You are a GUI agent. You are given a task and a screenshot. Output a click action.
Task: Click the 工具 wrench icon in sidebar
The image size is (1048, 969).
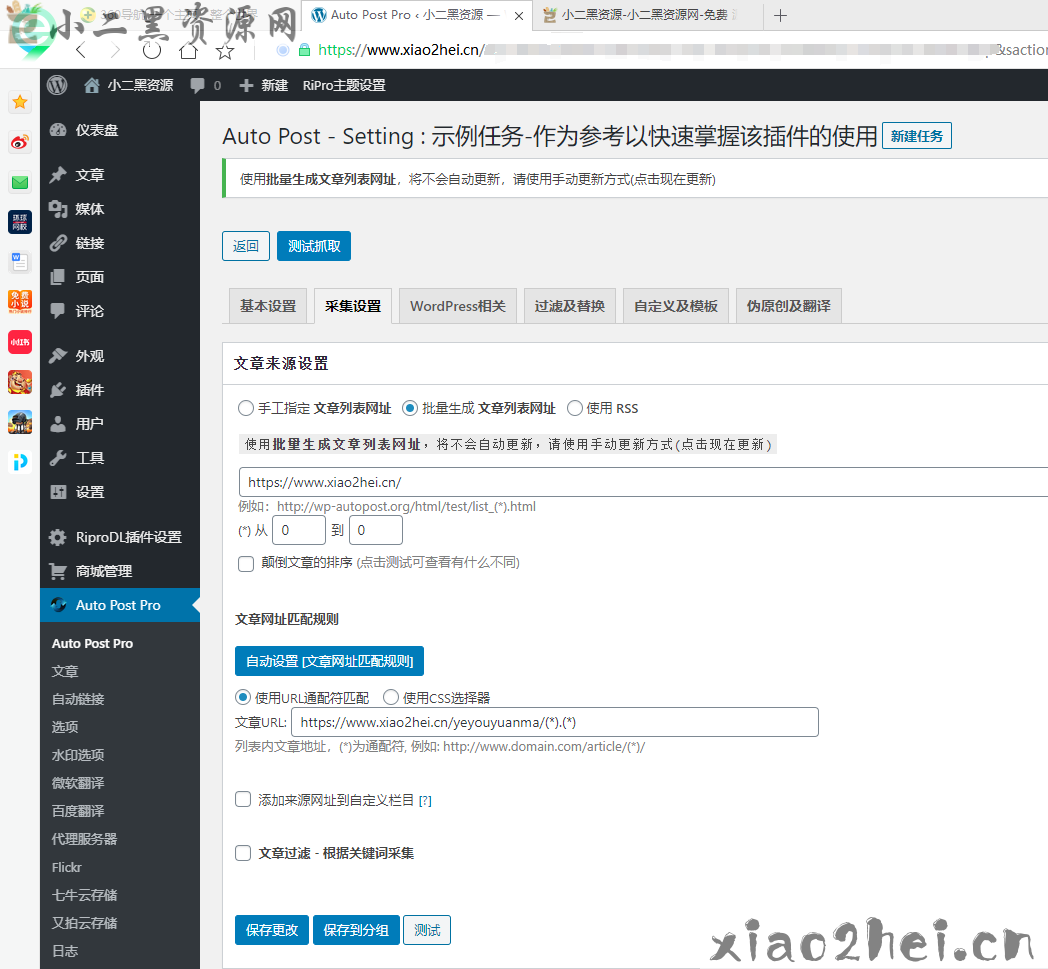(59, 458)
